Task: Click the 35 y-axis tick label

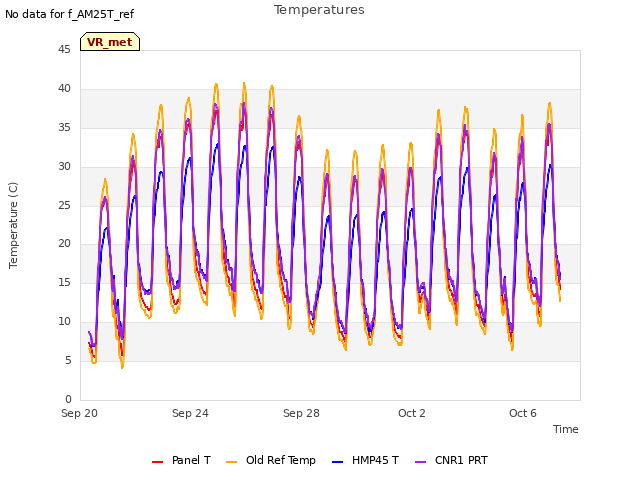Action: pyautogui.click(x=64, y=128)
